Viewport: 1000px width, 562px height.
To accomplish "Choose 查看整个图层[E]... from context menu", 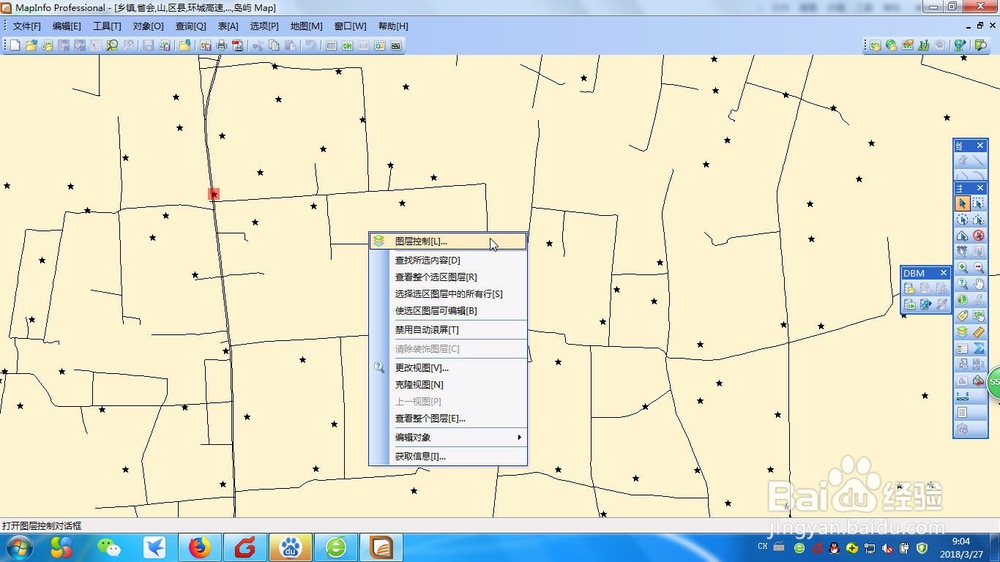I will coord(448,418).
